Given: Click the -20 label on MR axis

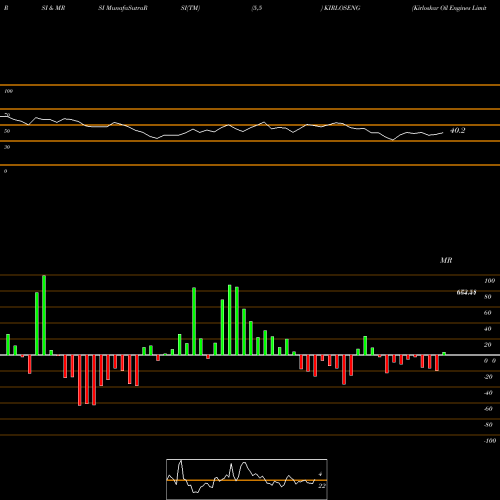Looking at the screenshot, I should click(x=488, y=377).
